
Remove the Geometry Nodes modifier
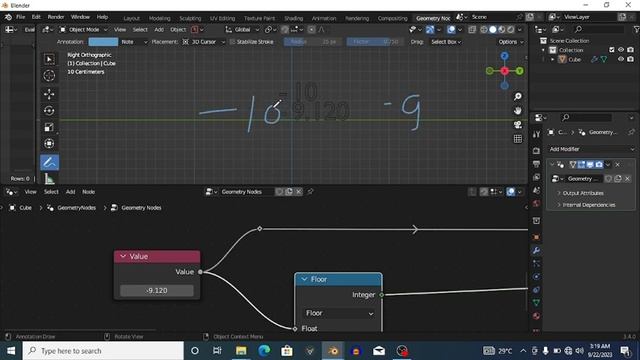coord(617,164)
